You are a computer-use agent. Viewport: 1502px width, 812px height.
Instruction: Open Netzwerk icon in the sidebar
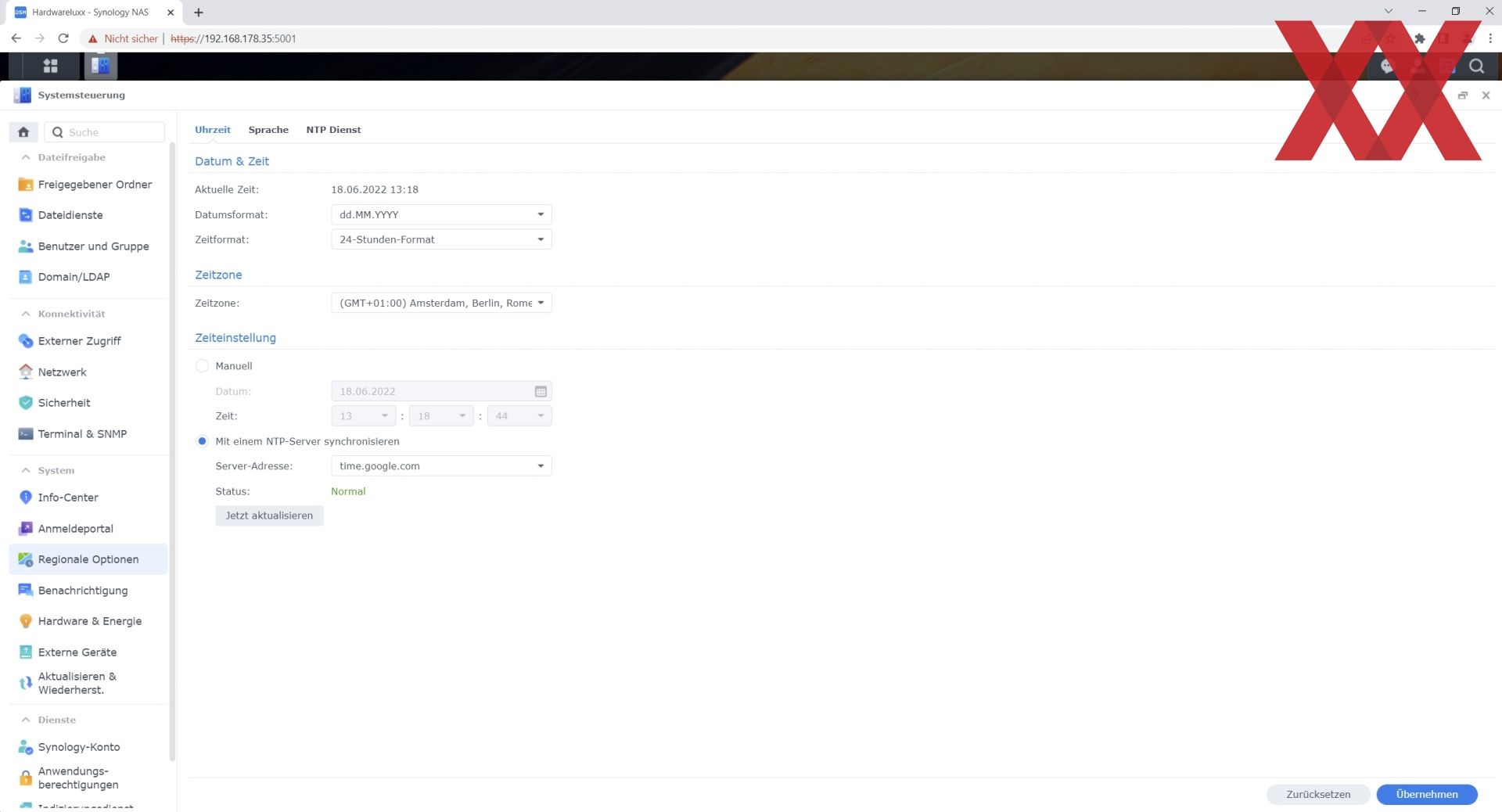click(26, 372)
